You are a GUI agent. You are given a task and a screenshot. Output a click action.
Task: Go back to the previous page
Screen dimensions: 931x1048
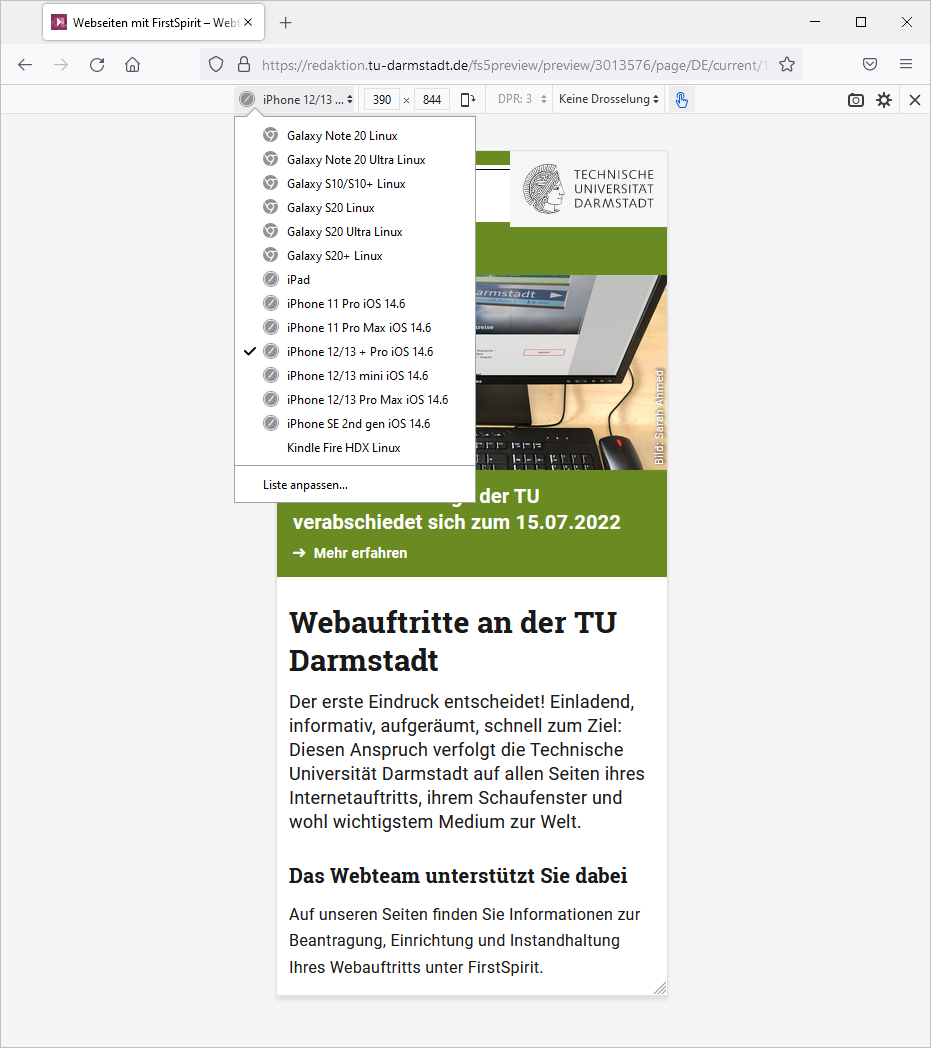click(x=25, y=65)
